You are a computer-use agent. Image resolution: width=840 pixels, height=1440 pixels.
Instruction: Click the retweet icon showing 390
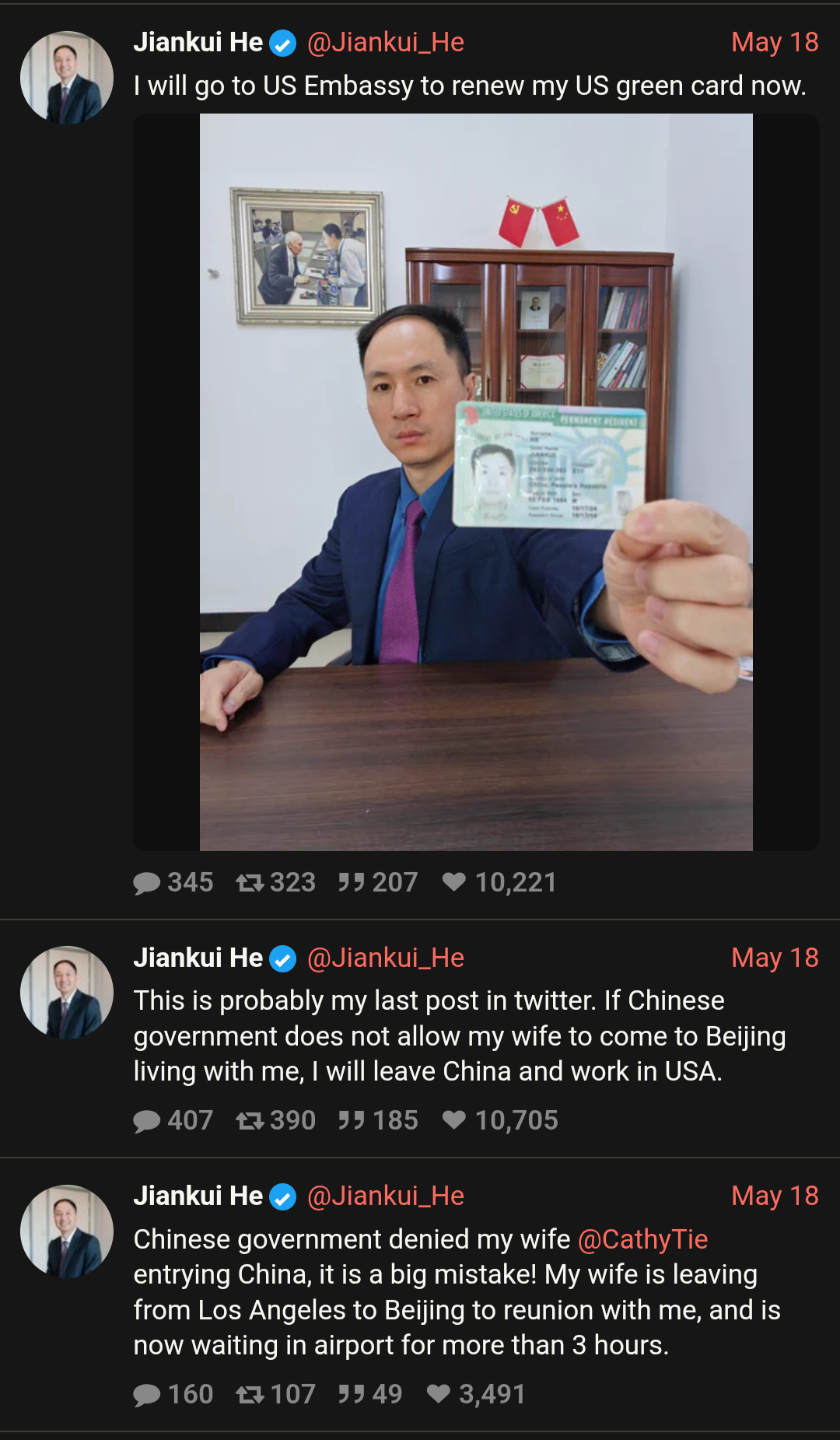click(250, 1120)
